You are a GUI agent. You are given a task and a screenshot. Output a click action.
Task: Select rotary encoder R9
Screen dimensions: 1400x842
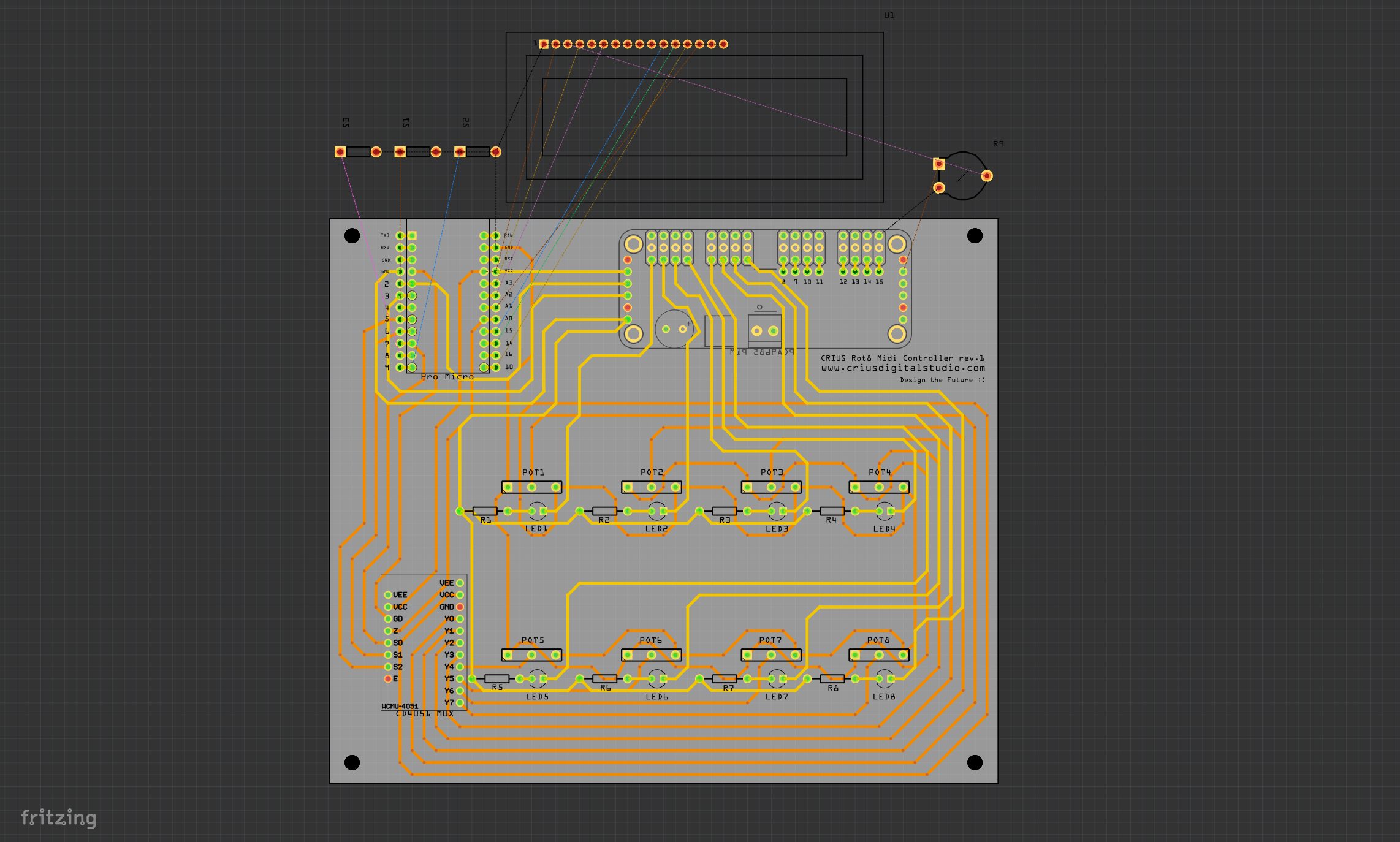(x=962, y=176)
